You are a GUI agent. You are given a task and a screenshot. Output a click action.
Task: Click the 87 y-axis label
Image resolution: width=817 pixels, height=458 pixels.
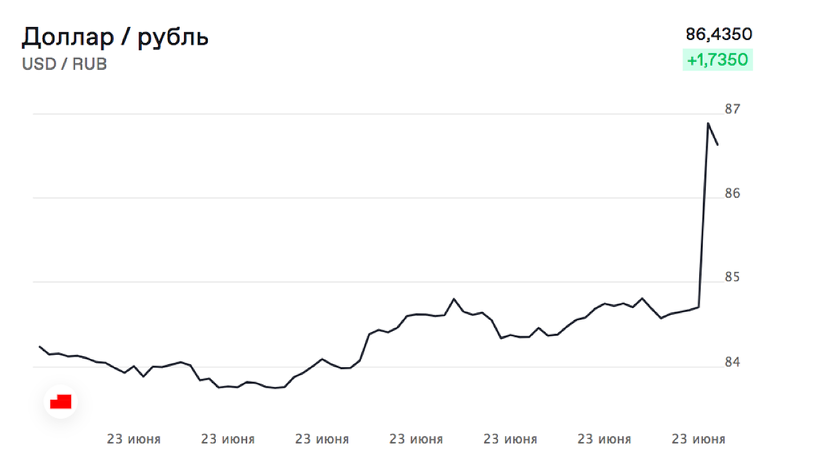(732, 109)
